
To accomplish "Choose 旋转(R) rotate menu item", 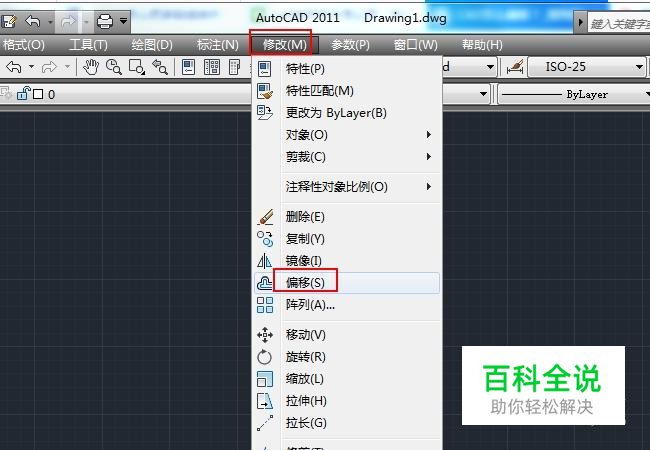I will pos(347,357).
